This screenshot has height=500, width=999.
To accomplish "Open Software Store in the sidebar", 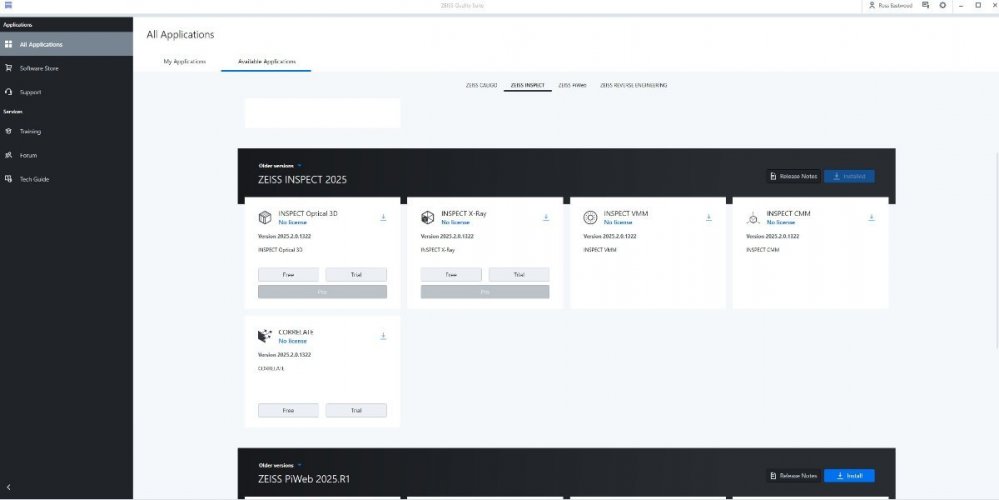I will click(x=66, y=68).
